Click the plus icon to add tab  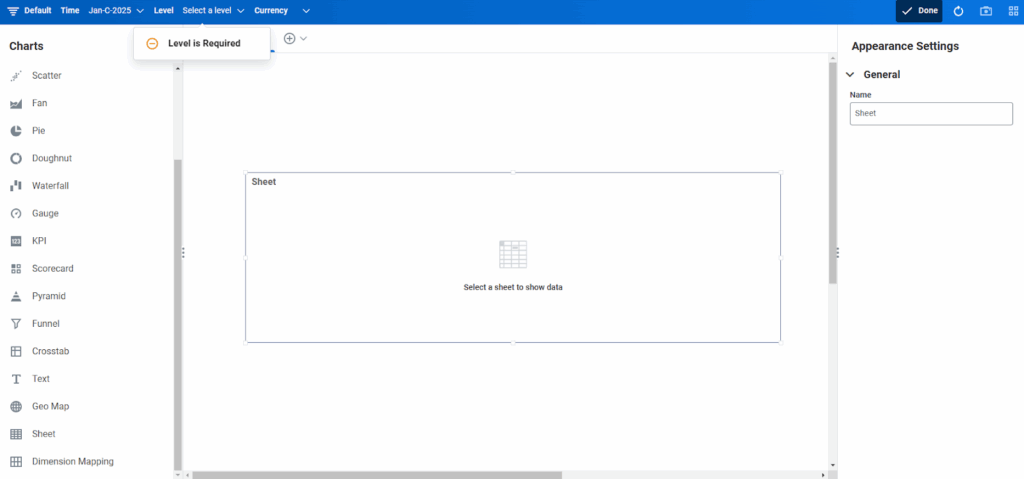point(290,38)
